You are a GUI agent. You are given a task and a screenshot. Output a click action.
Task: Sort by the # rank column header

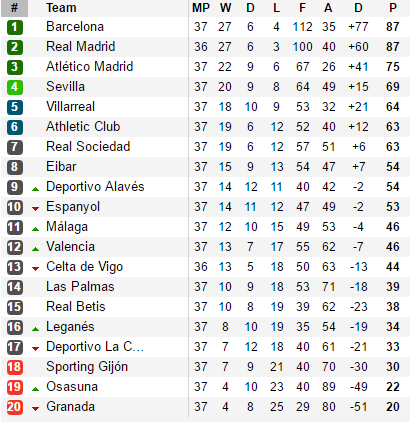14,8
